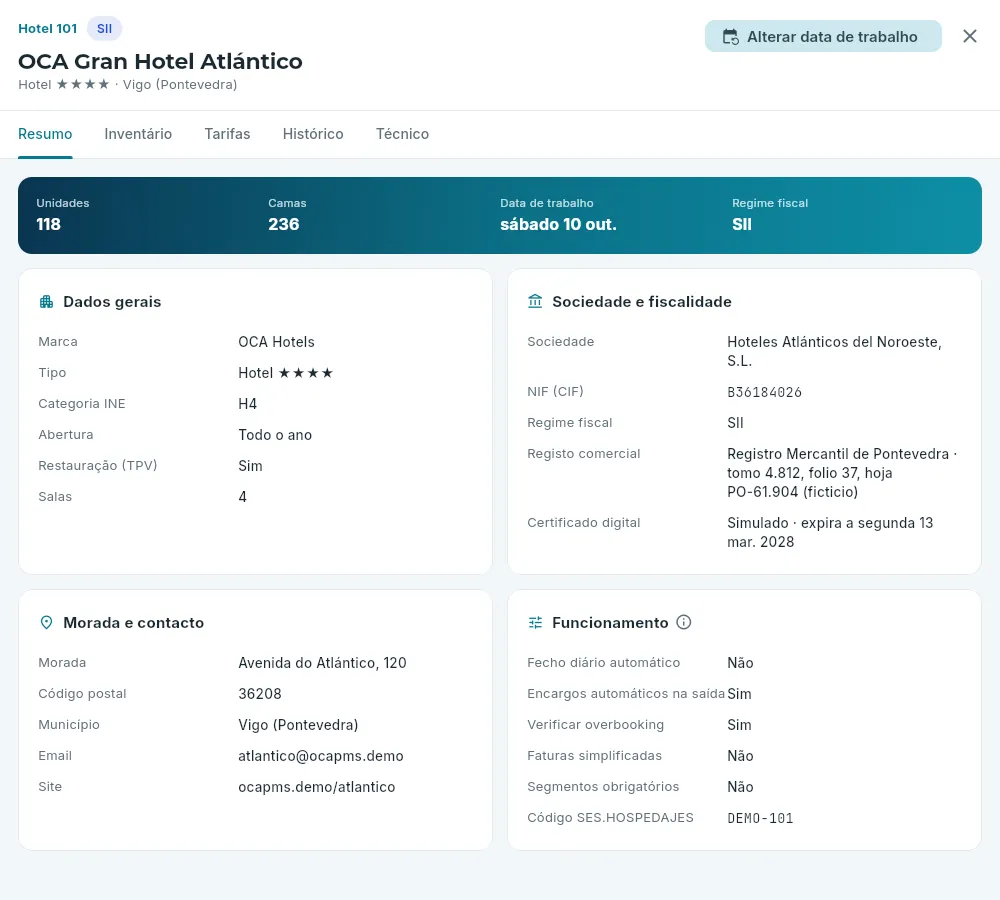
Task: Click the Segmentos obrigatórios value Não
Action: (x=740, y=787)
